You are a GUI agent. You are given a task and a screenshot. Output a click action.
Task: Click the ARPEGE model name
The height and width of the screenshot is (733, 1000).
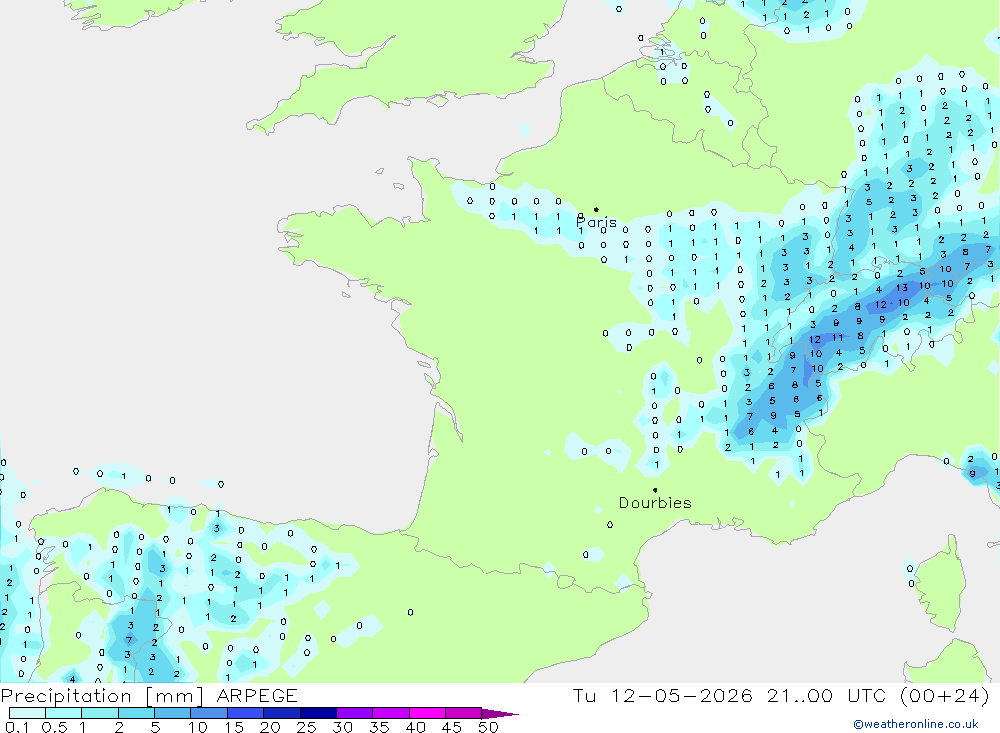pyautogui.click(x=256, y=696)
